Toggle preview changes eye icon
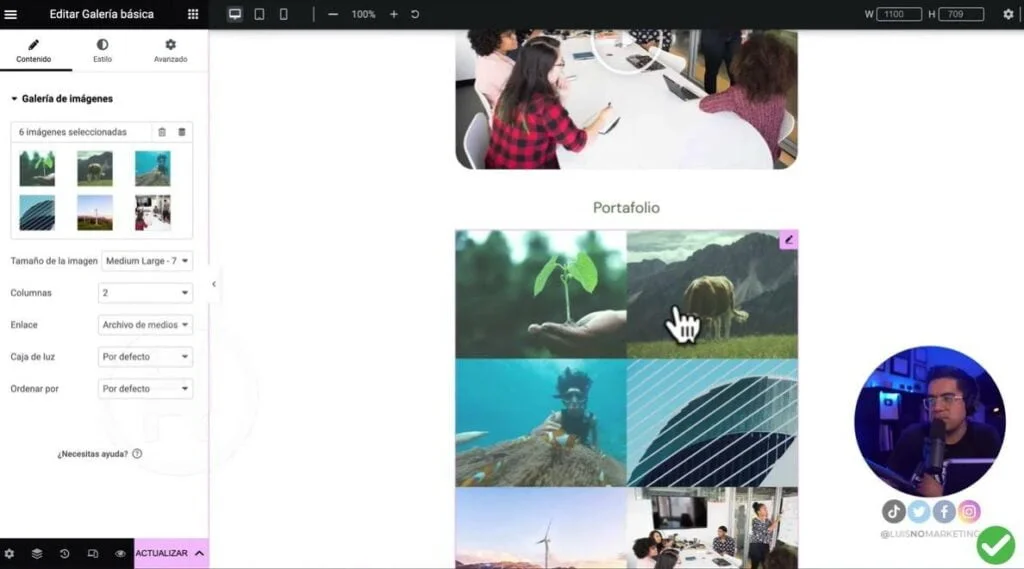1024x569 pixels. tap(120, 553)
